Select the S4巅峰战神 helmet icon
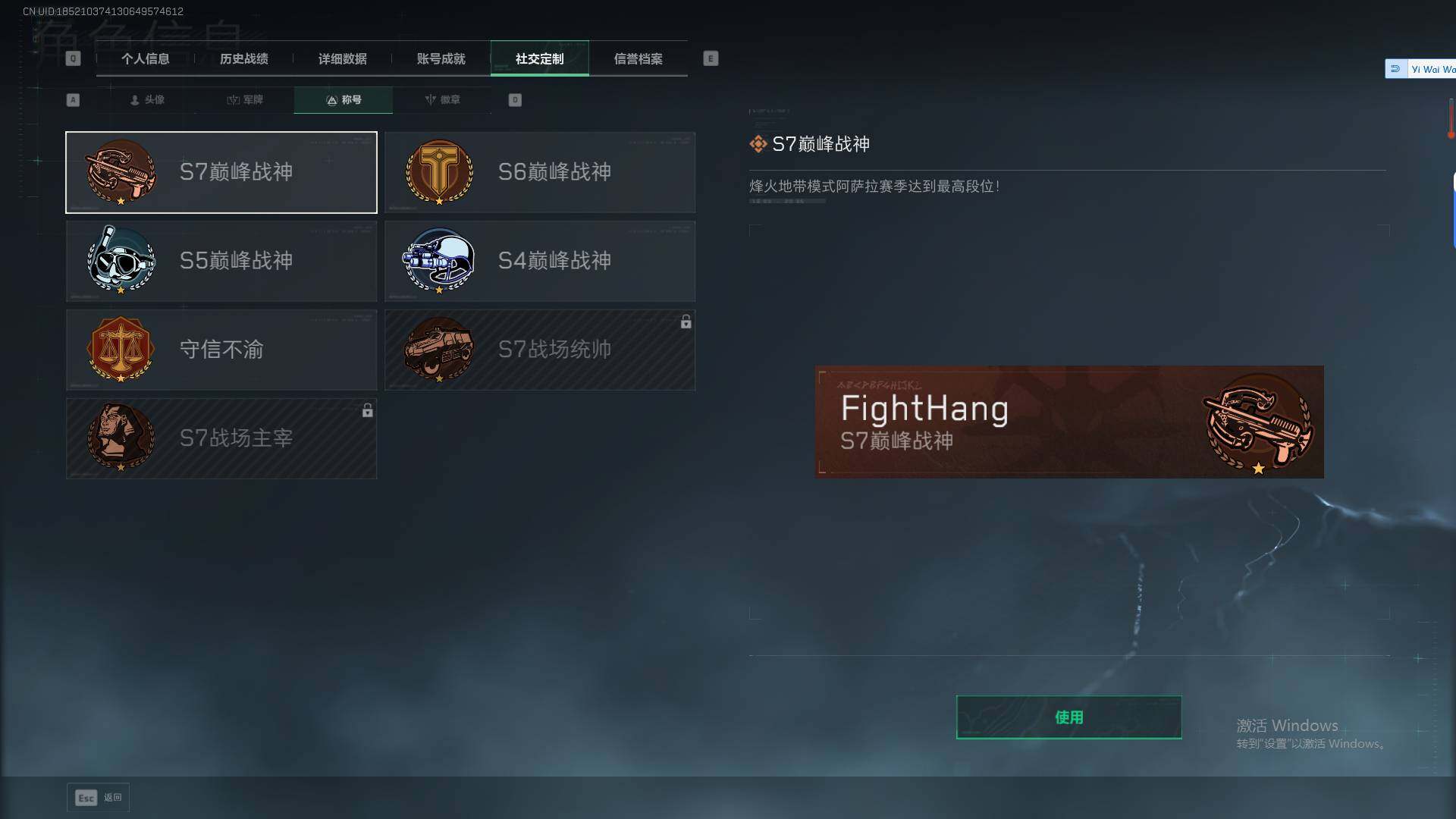This screenshot has height=819, width=1456. [x=439, y=260]
